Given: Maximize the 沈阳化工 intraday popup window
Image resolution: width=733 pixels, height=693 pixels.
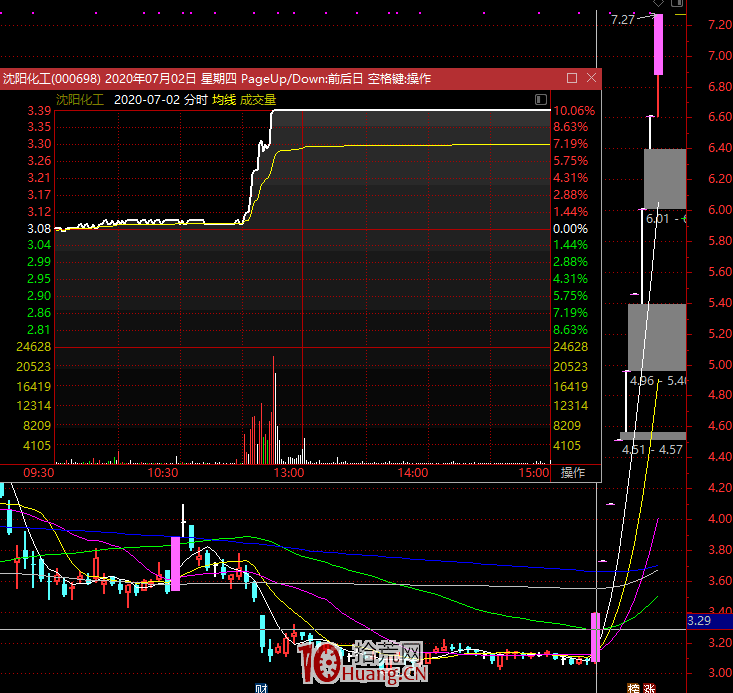Looking at the screenshot, I should click(x=572, y=78).
